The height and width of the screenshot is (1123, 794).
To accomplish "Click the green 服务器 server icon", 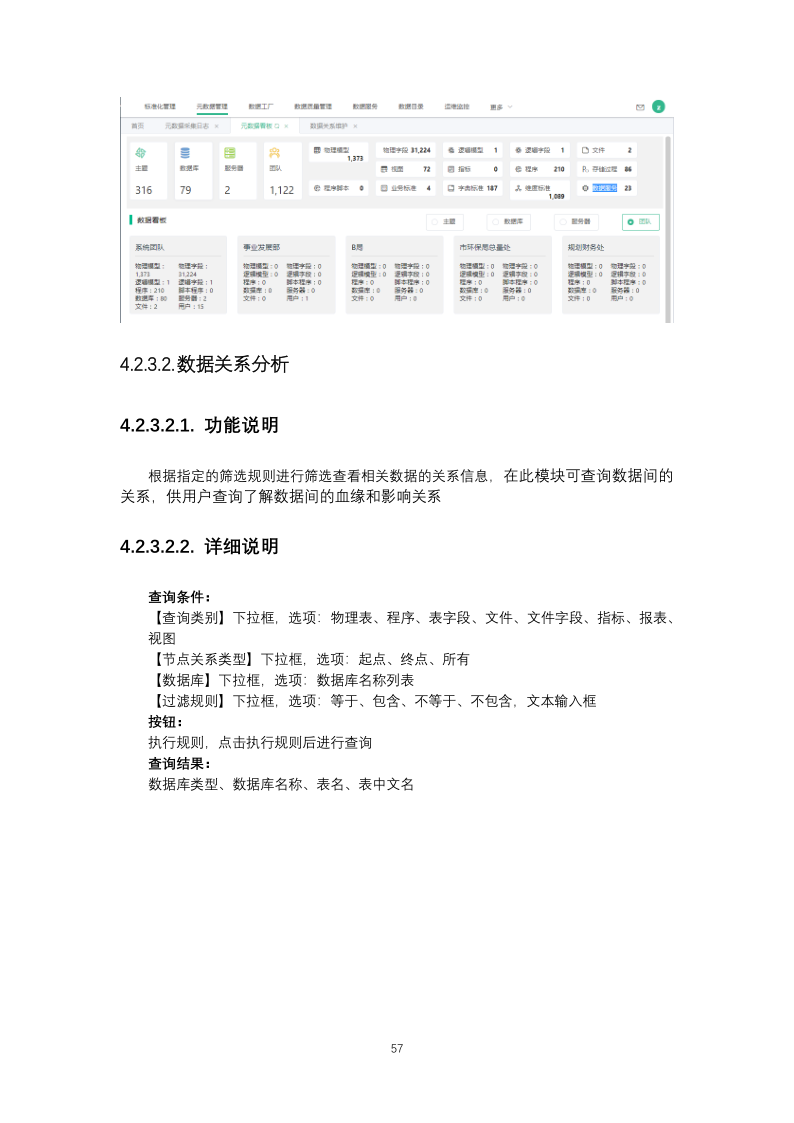I will [230, 153].
